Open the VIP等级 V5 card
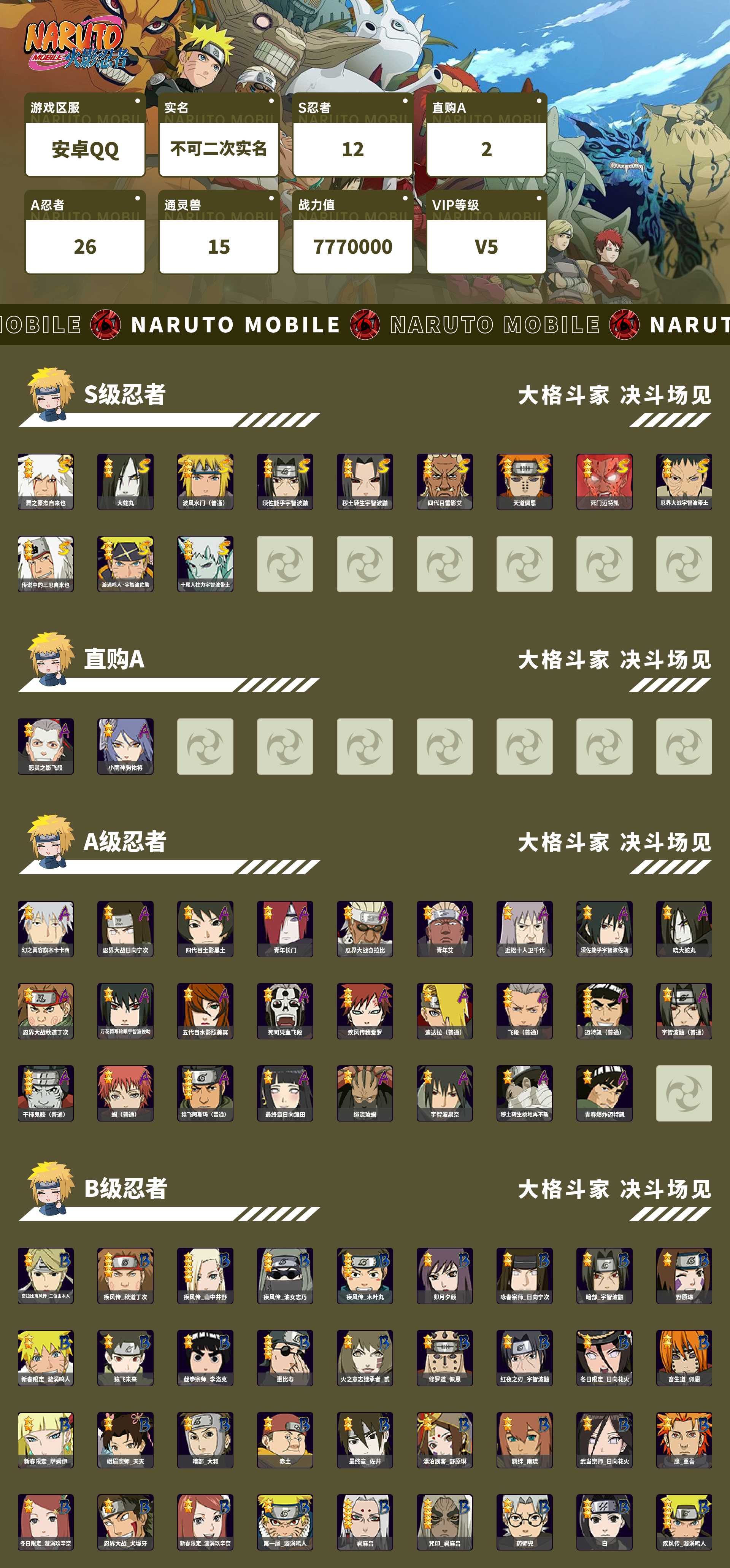The width and height of the screenshot is (730, 1568). click(487, 232)
